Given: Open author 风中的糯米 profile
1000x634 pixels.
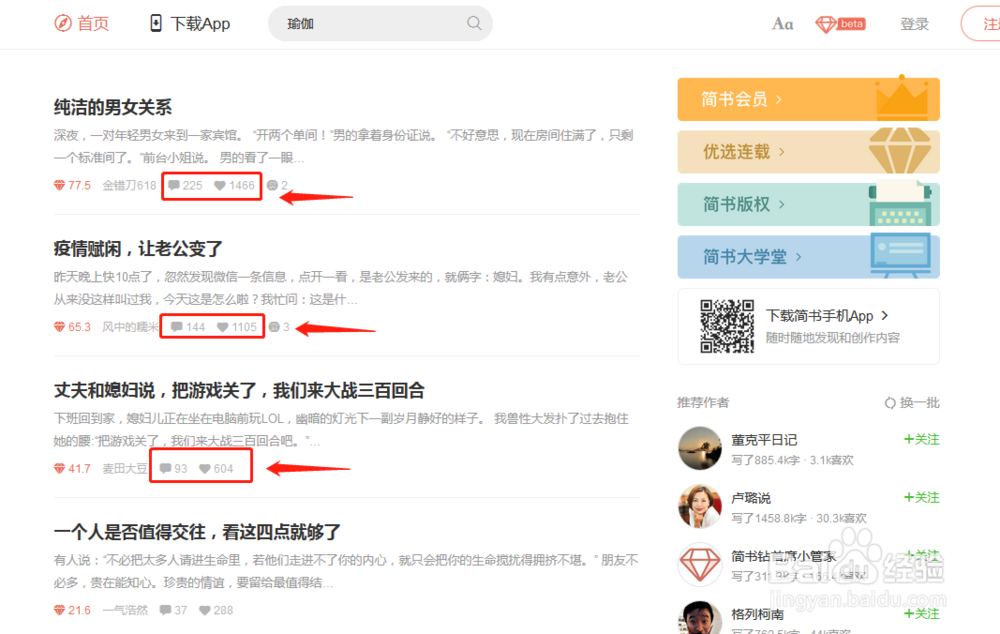Looking at the screenshot, I should (131, 327).
